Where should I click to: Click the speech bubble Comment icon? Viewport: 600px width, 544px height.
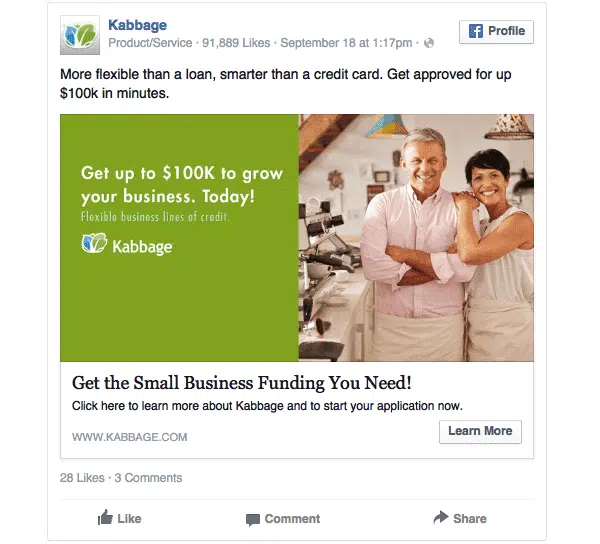tap(253, 520)
